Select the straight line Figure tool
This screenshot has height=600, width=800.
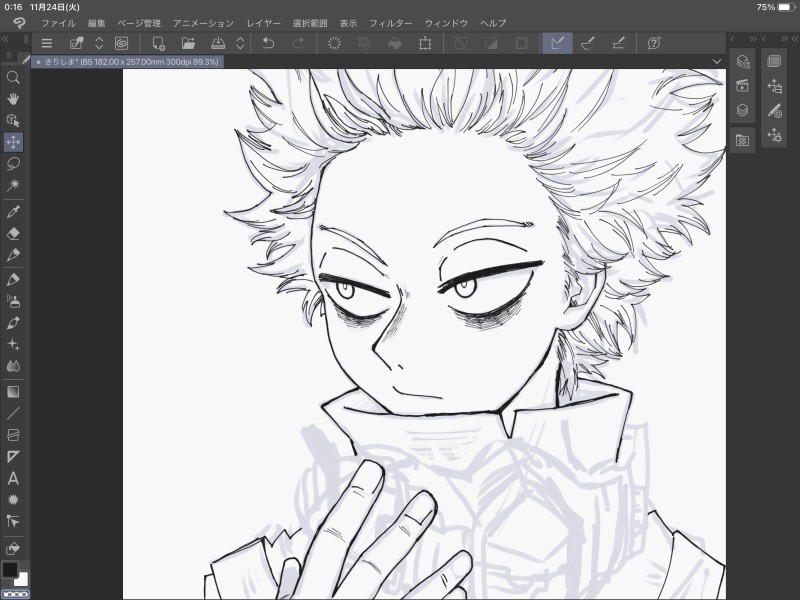pyautogui.click(x=13, y=413)
